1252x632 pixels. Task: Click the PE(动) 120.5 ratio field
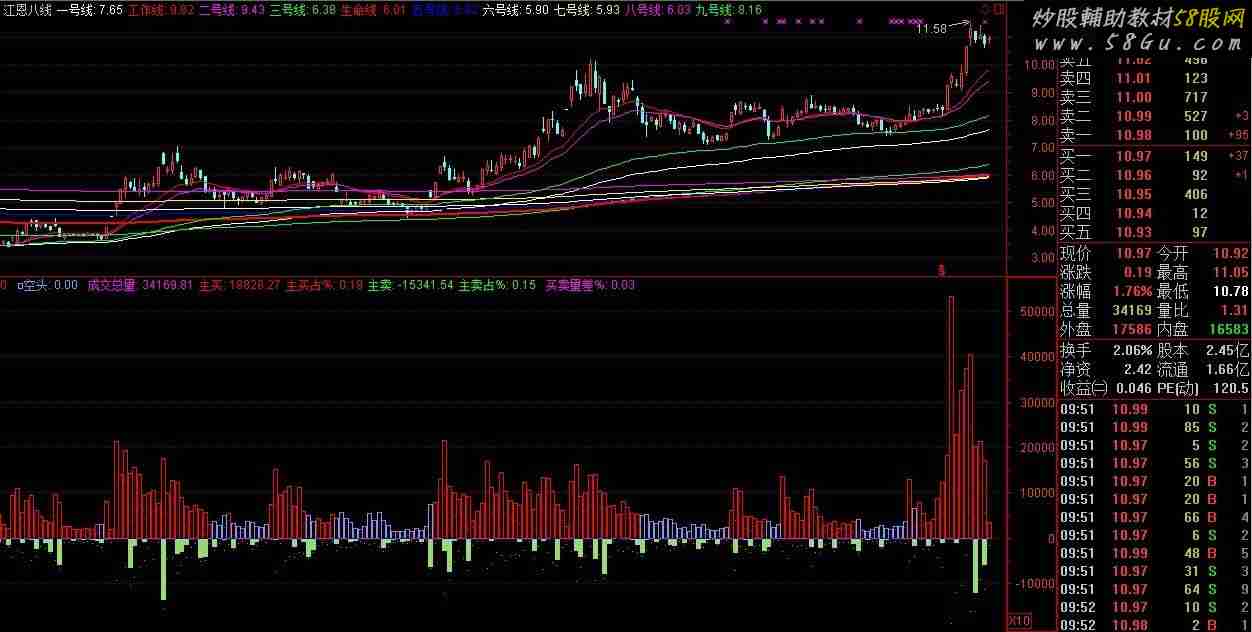pos(1203,388)
